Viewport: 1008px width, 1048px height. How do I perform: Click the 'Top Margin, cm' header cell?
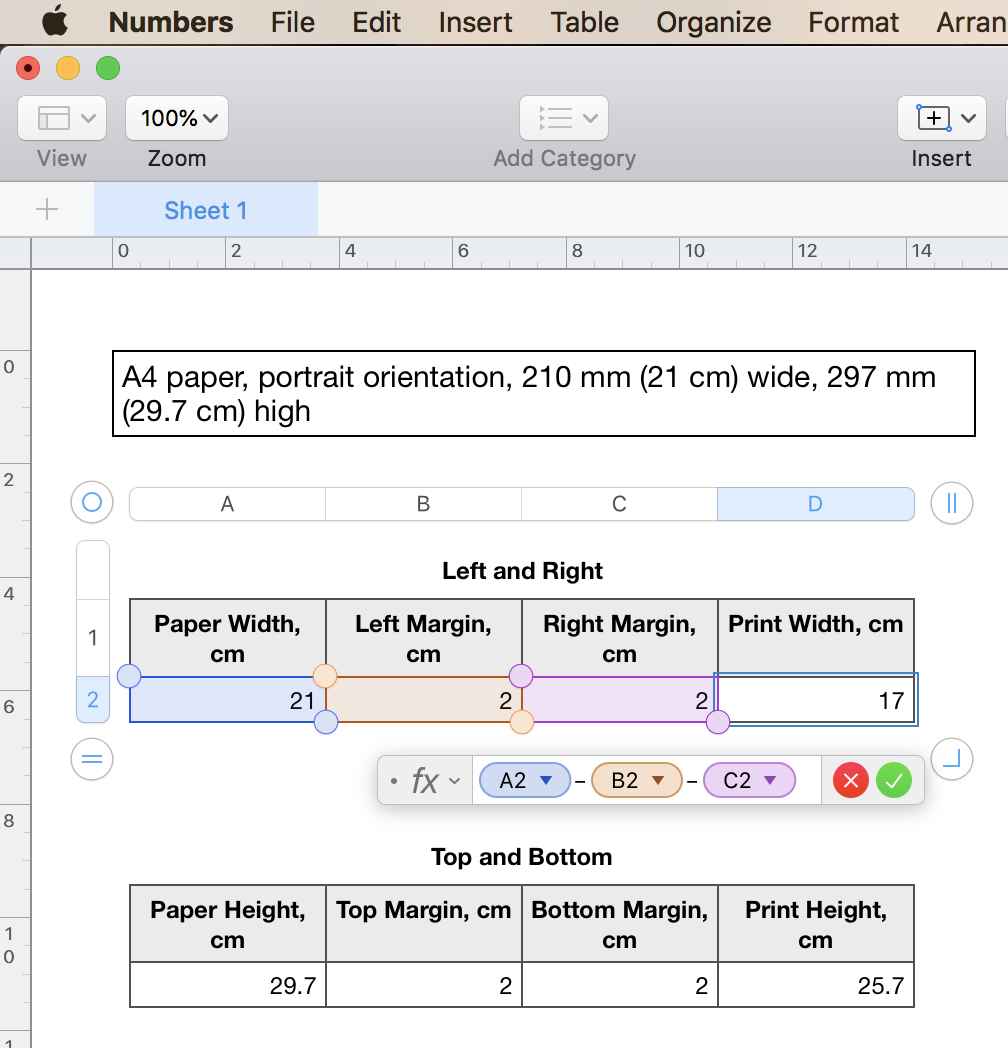424,924
